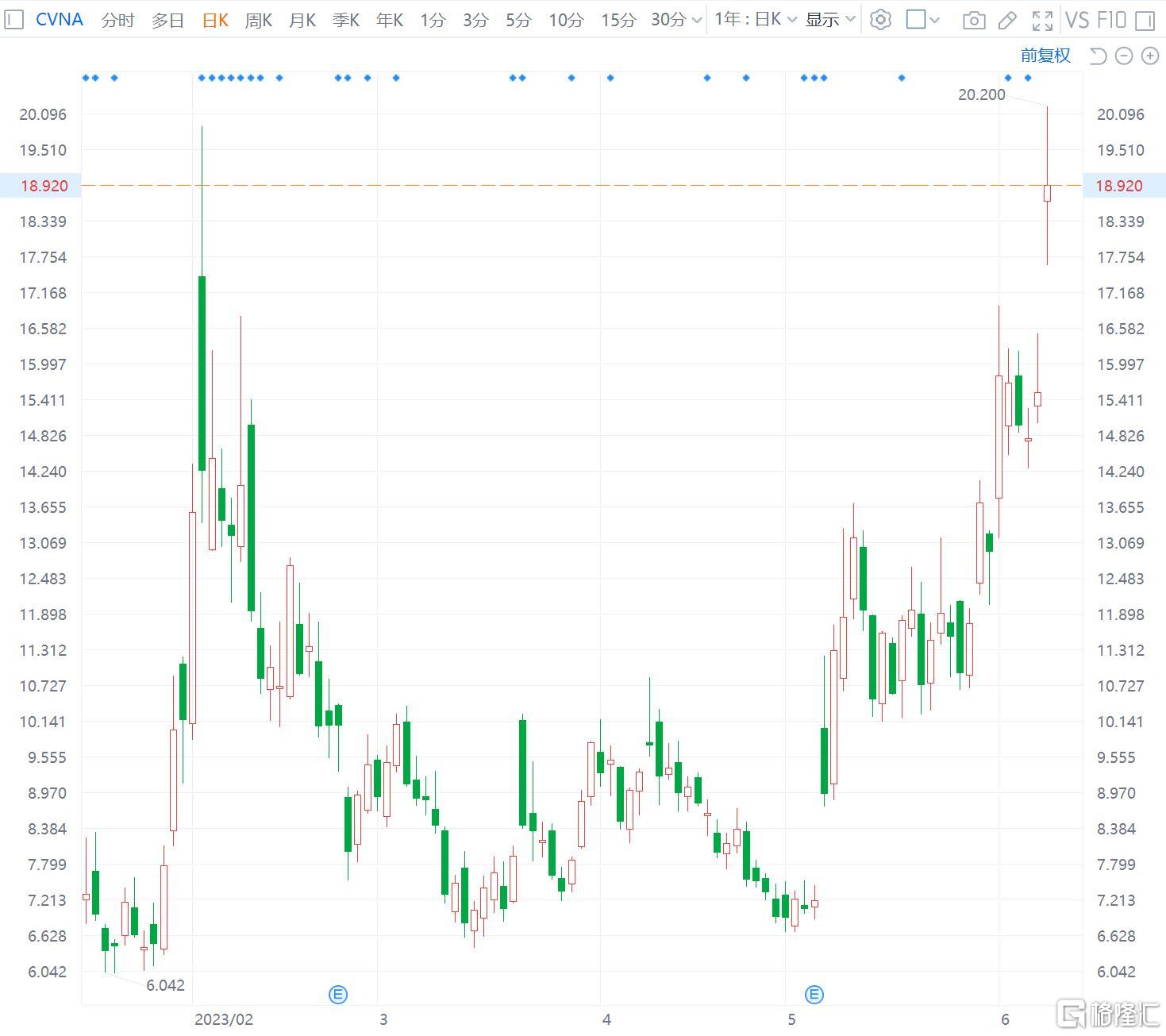Select the 月K monthly chart tab
Viewport: 1166px width, 1036px height.
coord(302,20)
